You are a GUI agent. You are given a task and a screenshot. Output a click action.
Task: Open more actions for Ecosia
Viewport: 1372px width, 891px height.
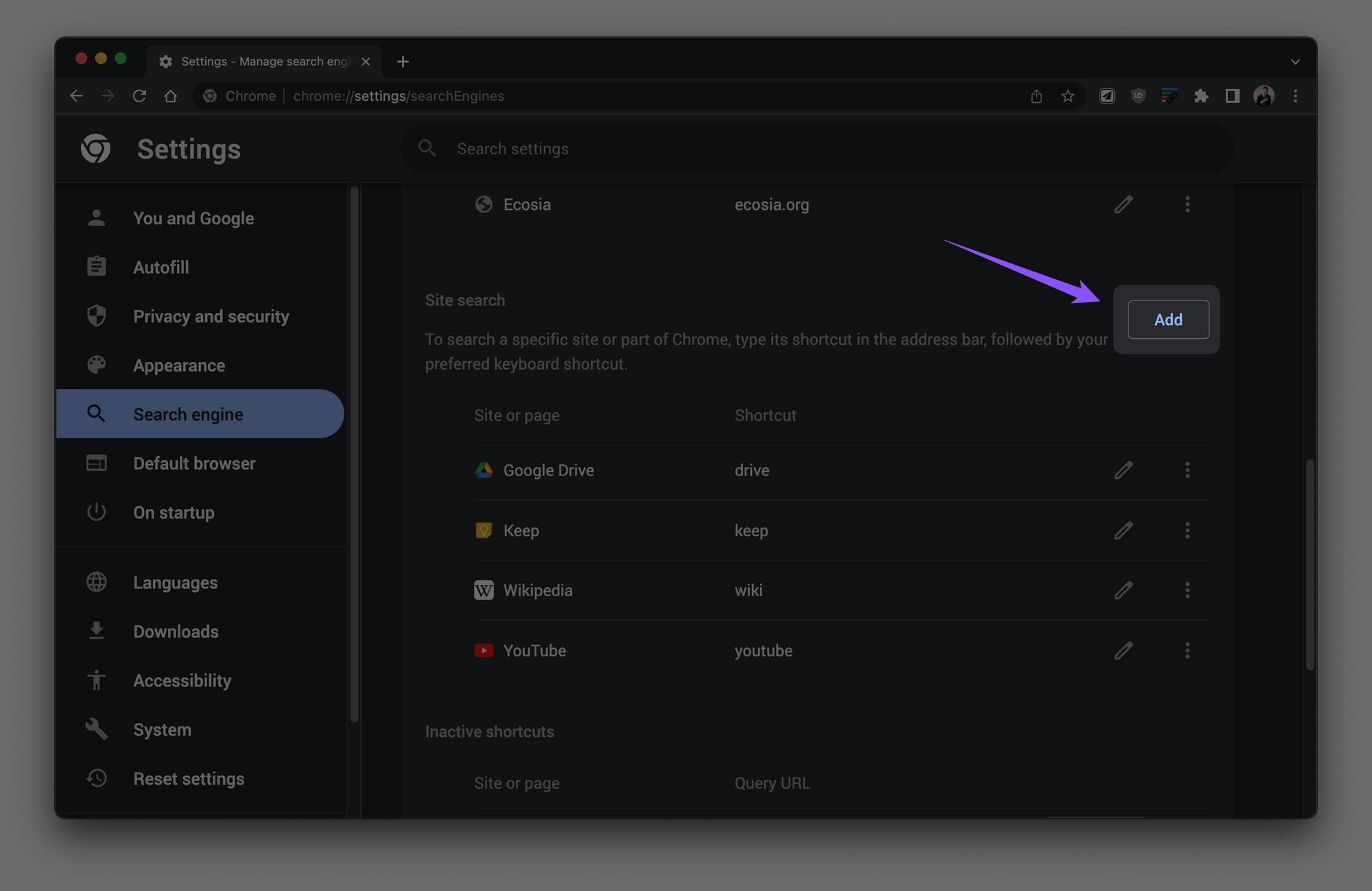pyautogui.click(x=1187, y=204)
